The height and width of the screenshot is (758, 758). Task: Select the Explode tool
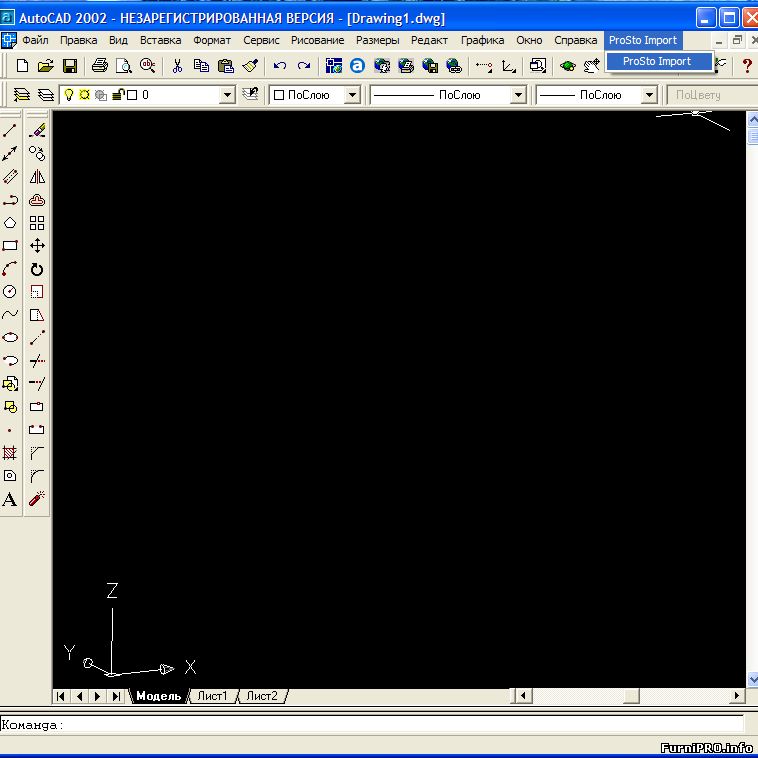pos(37,499)
